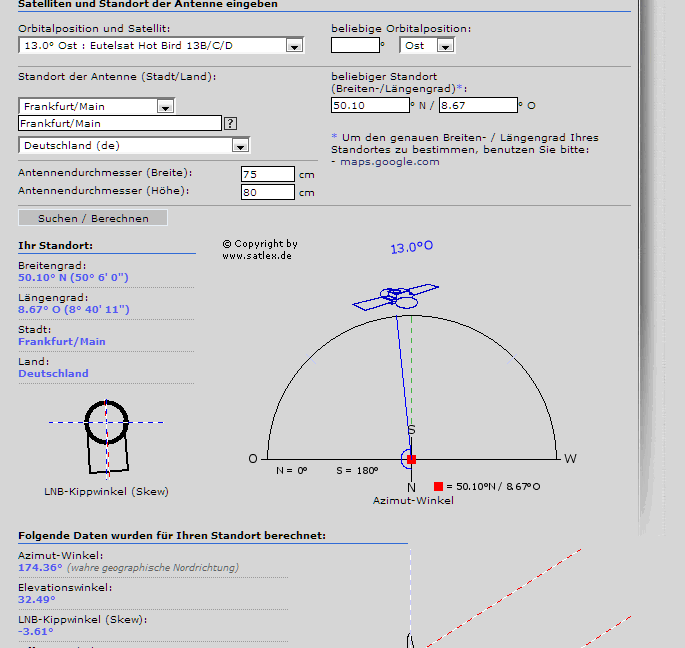The height and width of the screenshot is (648, 685).
Task: Click the longitude field showing 8.67
Action: [478, 105]
